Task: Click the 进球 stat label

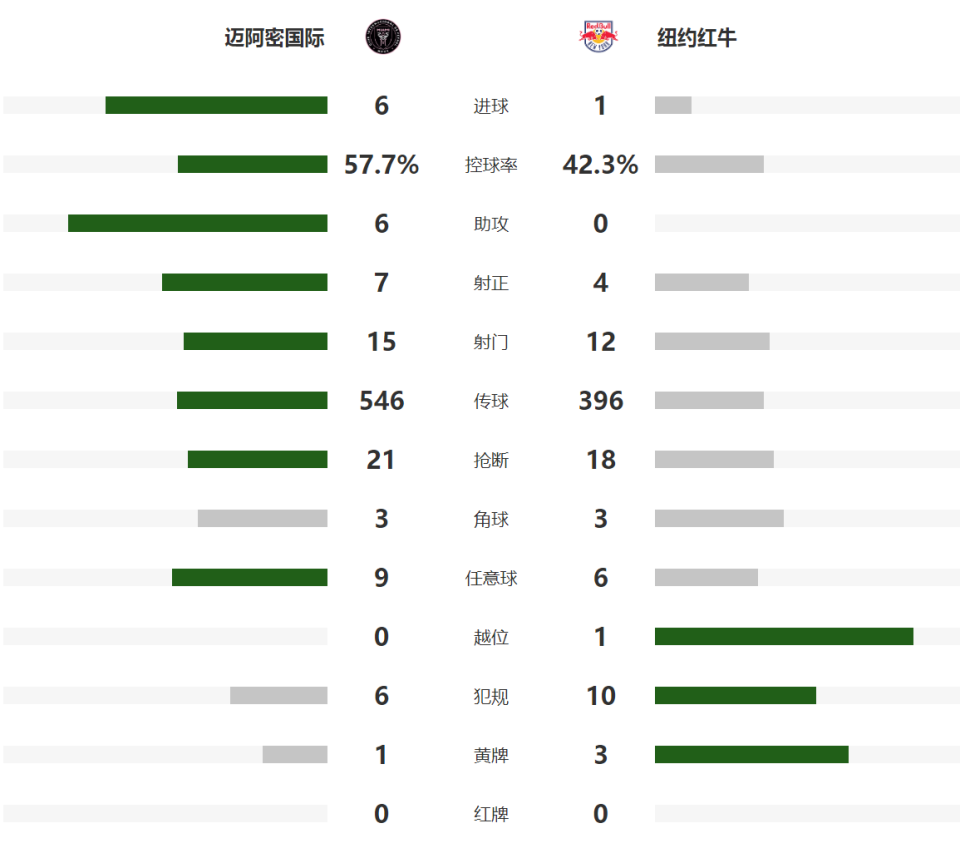Action: click(491, 106)
